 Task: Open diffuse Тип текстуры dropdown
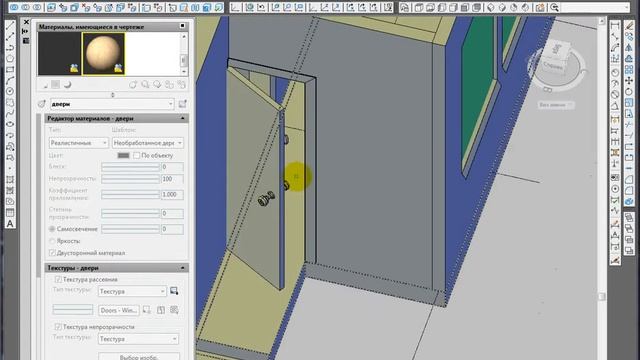(x=132, y=291)
